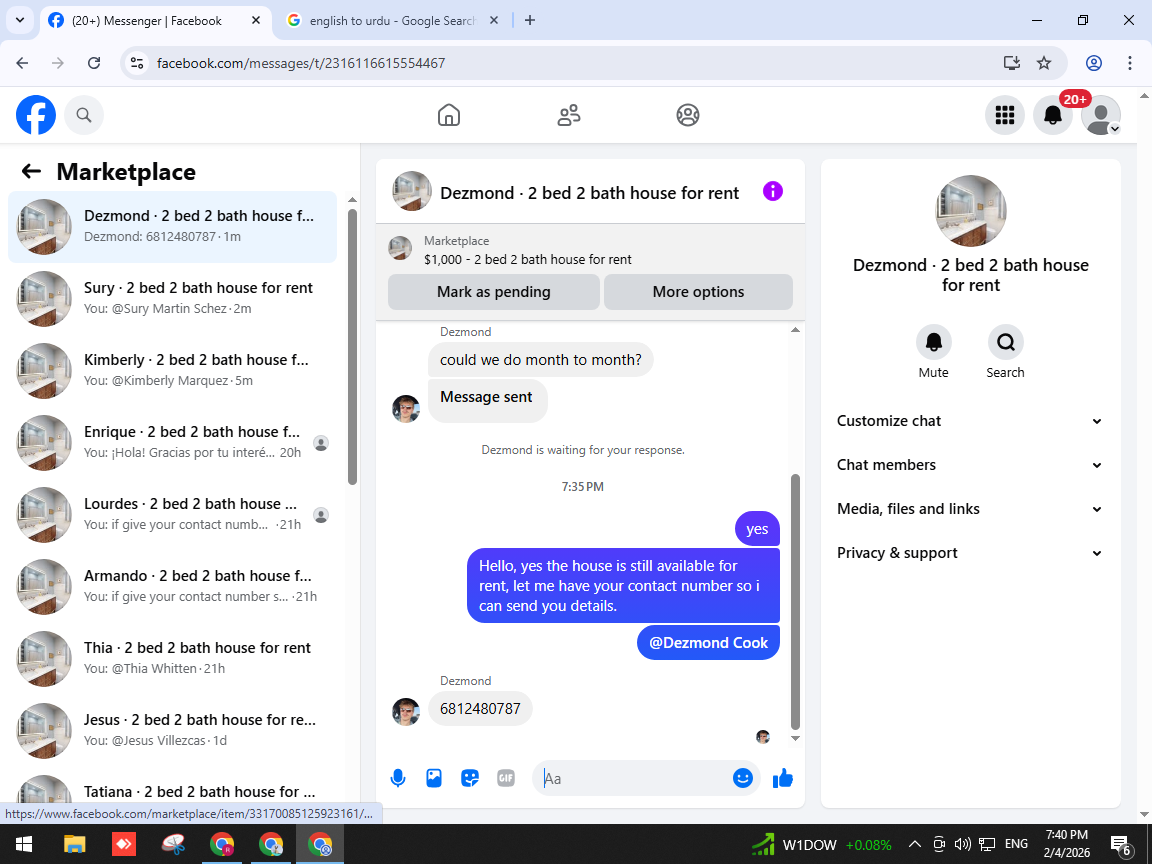Open Kimberly conversation
The width and height of the screenshot is (1152, 864).
[173, 370]
